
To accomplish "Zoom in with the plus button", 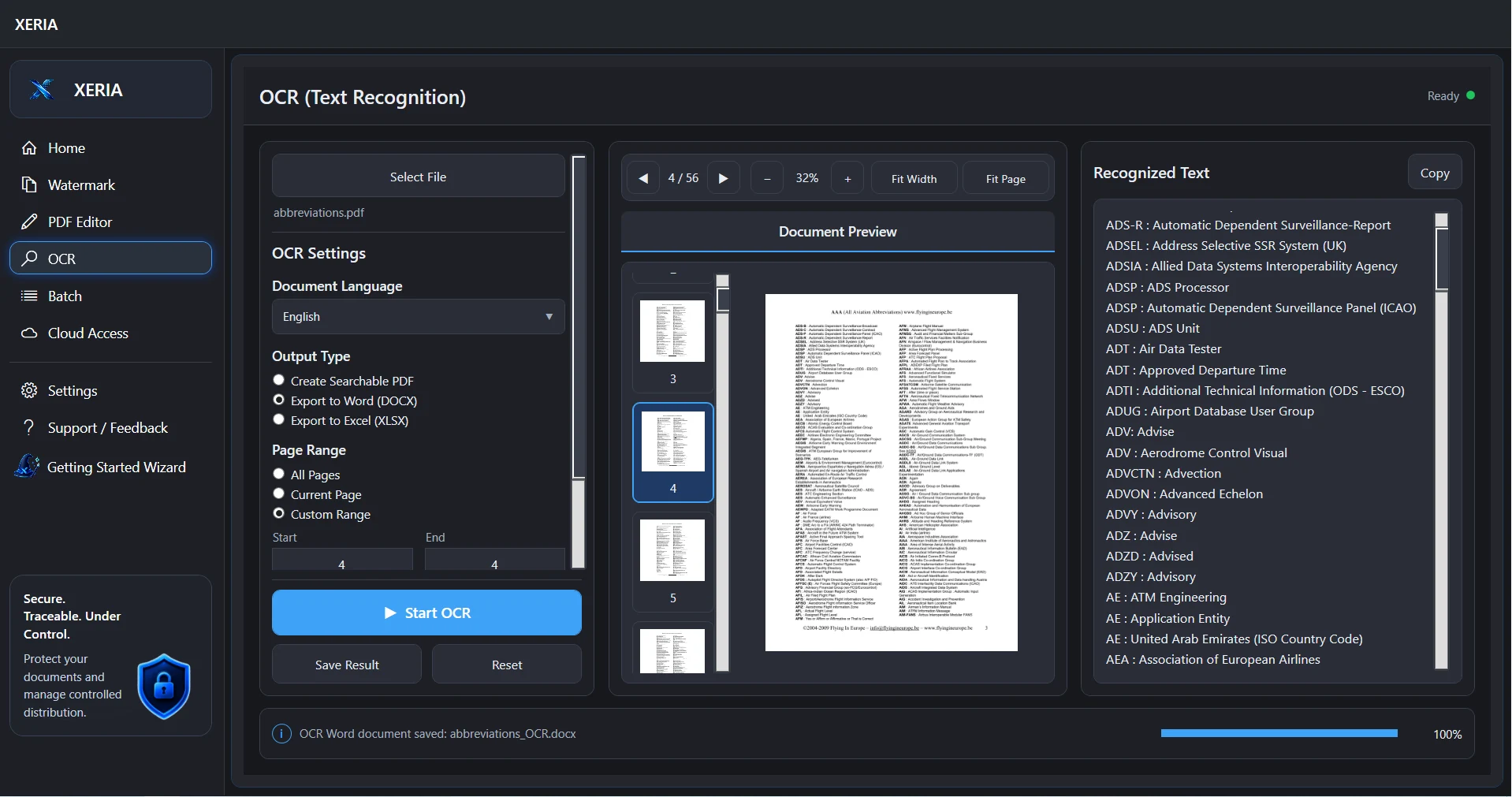I will [848, 178].
